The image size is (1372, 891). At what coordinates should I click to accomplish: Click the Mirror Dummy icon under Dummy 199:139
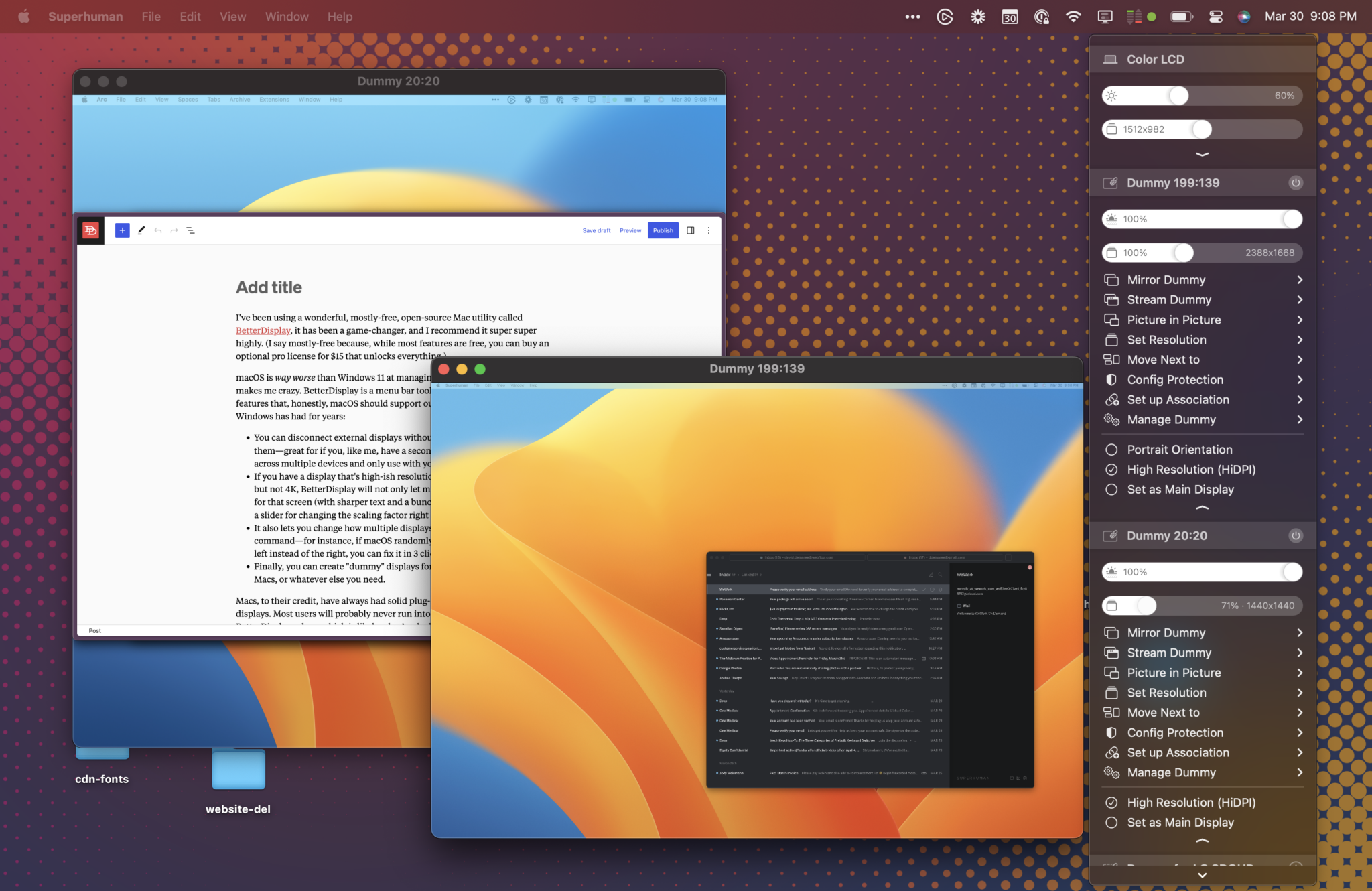(1113, 279)
